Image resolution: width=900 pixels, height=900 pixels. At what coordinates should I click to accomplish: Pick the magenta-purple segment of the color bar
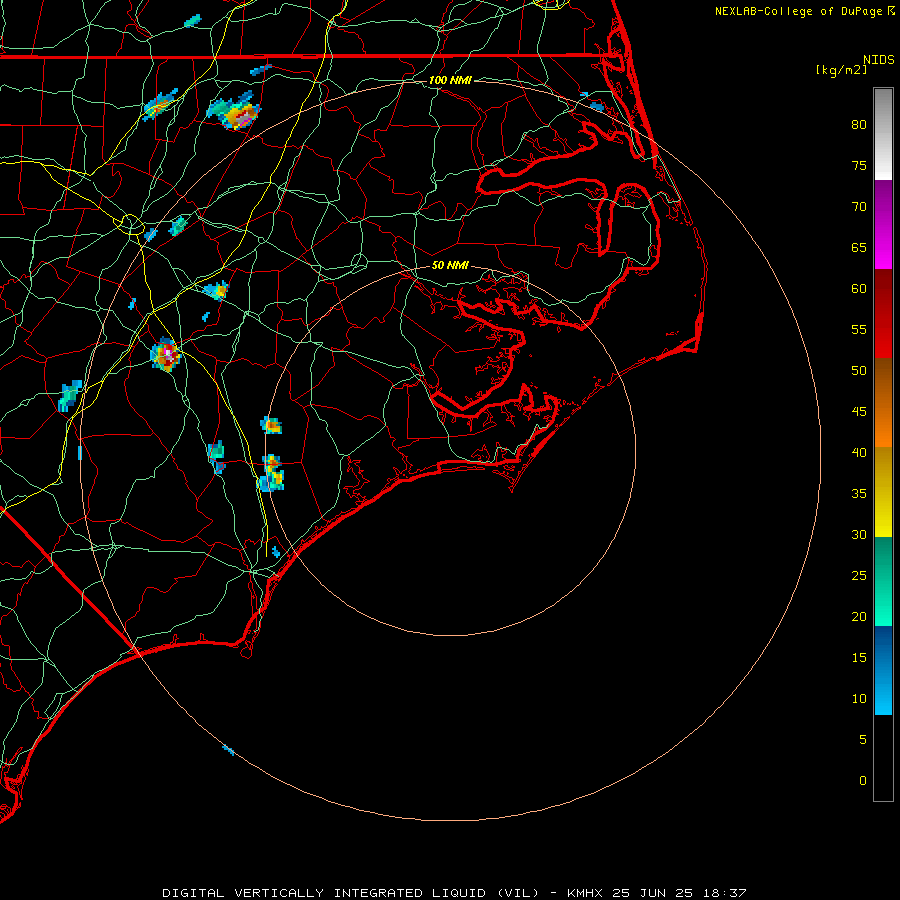[883, 224]
